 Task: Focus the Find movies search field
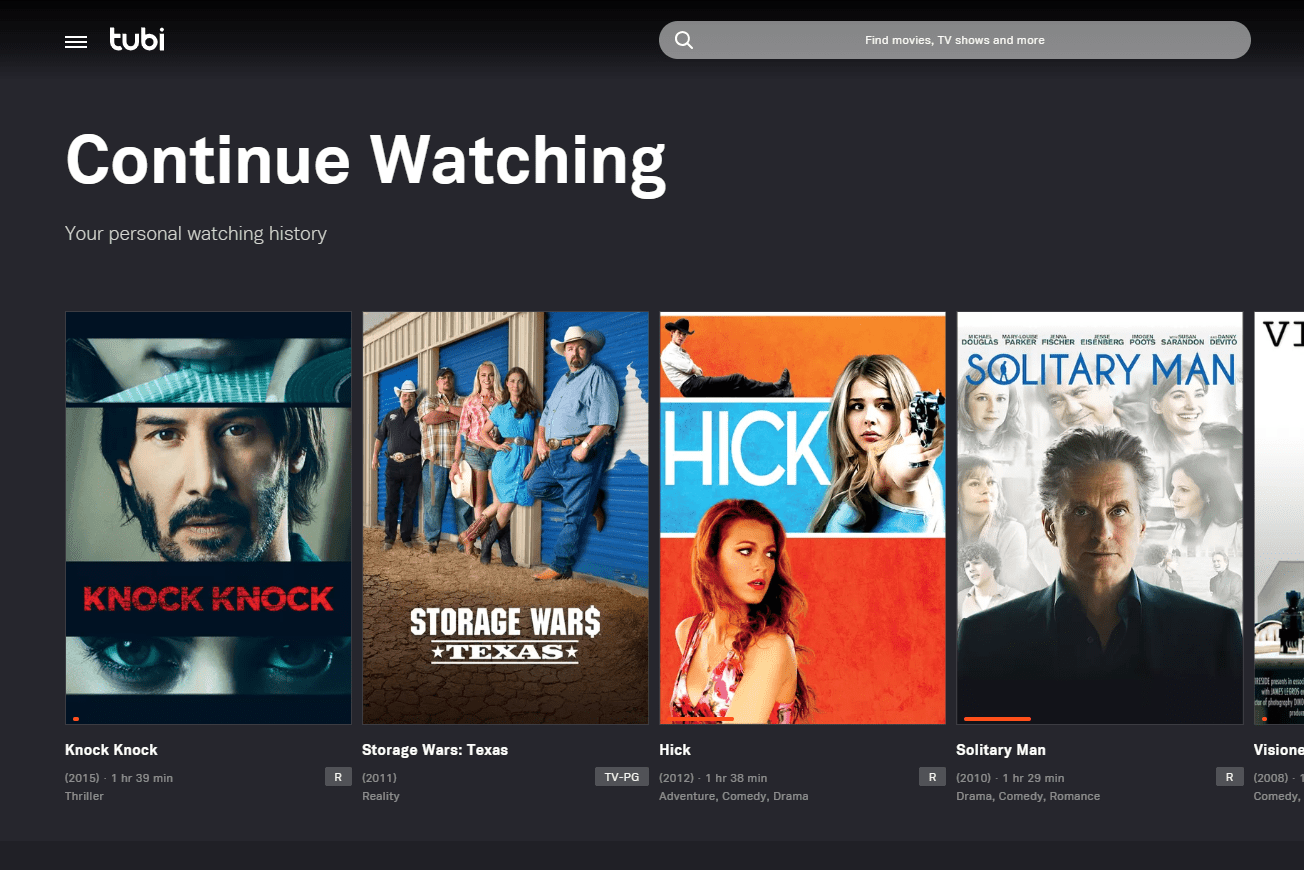(954, 40)
